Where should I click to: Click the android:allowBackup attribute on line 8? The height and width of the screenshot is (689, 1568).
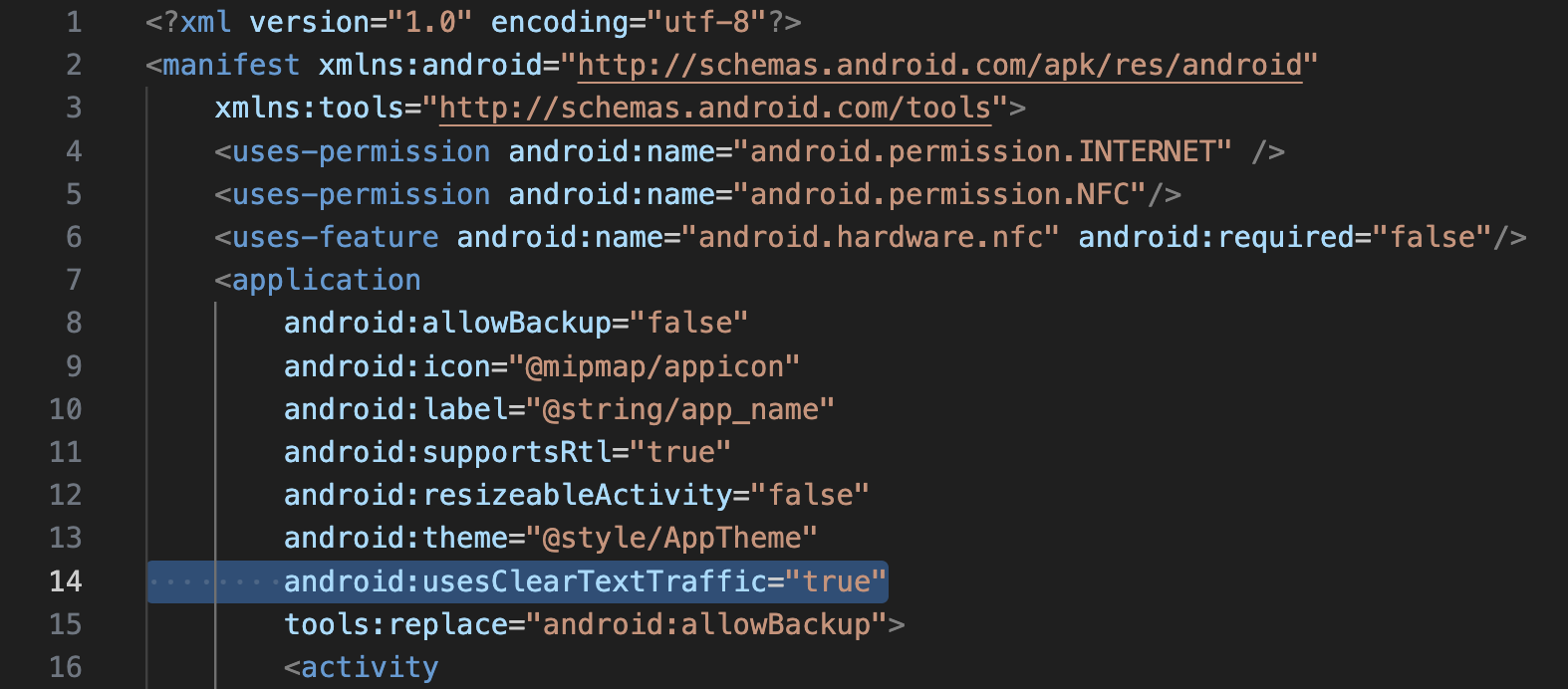(x=447, y=323)
